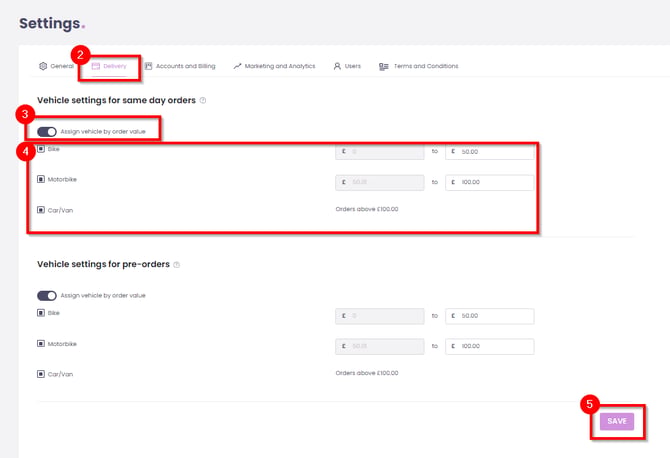
Task: Click the Delivery tab icon
Action: [x=96, y=66]
